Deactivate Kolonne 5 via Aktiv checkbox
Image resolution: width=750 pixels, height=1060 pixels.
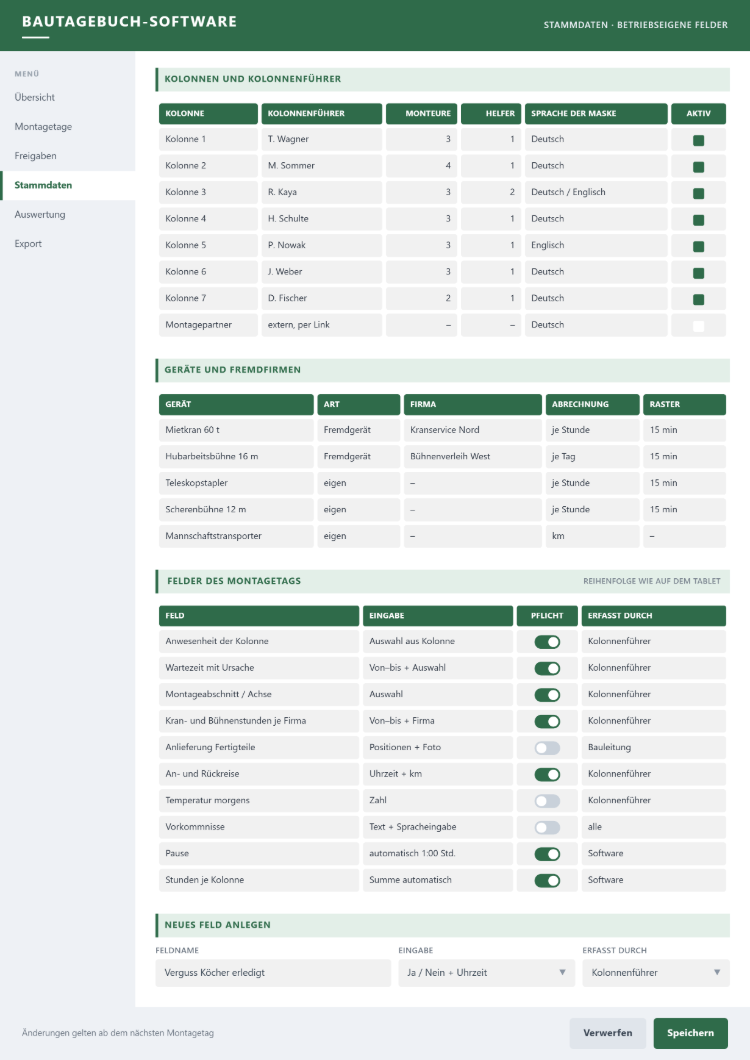point(699,247)
